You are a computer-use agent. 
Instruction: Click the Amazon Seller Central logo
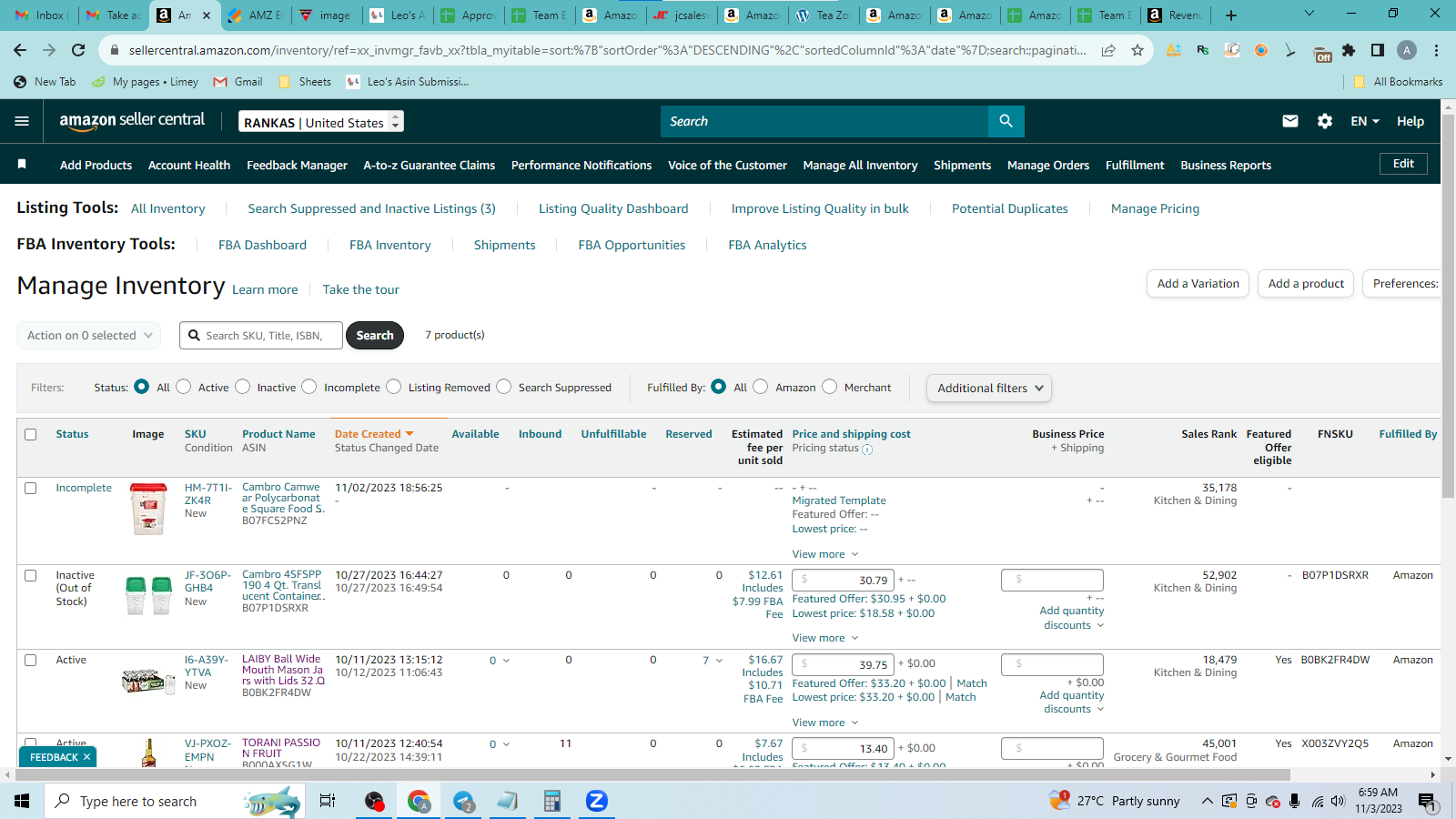tap(132, 121)
